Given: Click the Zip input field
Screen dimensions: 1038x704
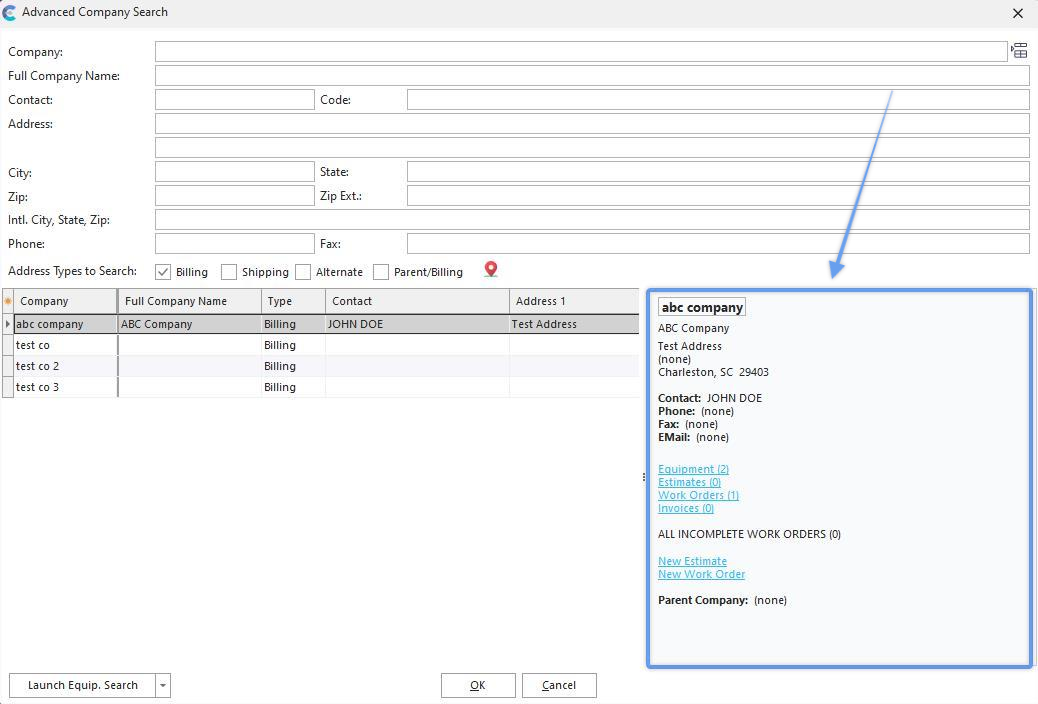Looking at the screenshot, I should 234,195.
